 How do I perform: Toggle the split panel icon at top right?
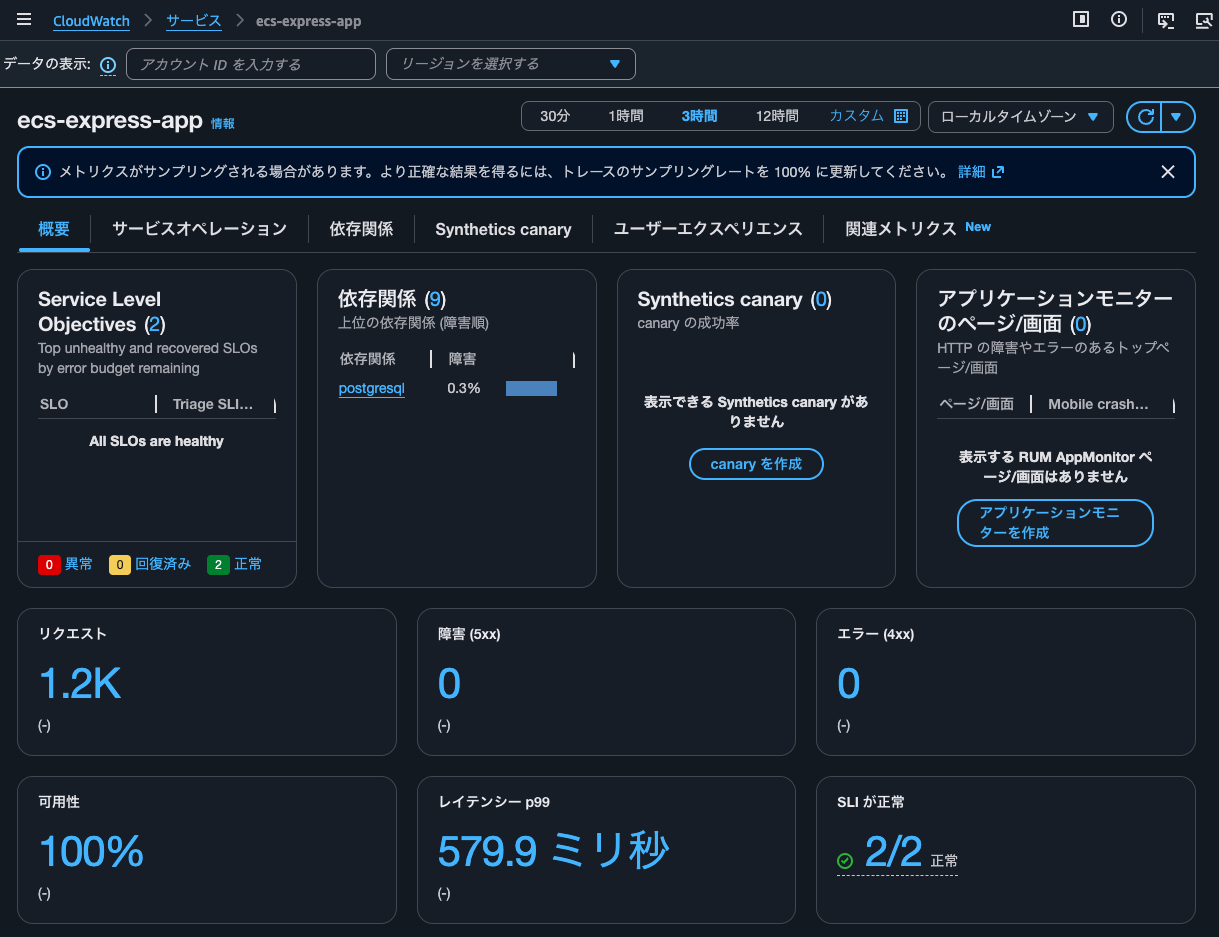coord(1080,19)
